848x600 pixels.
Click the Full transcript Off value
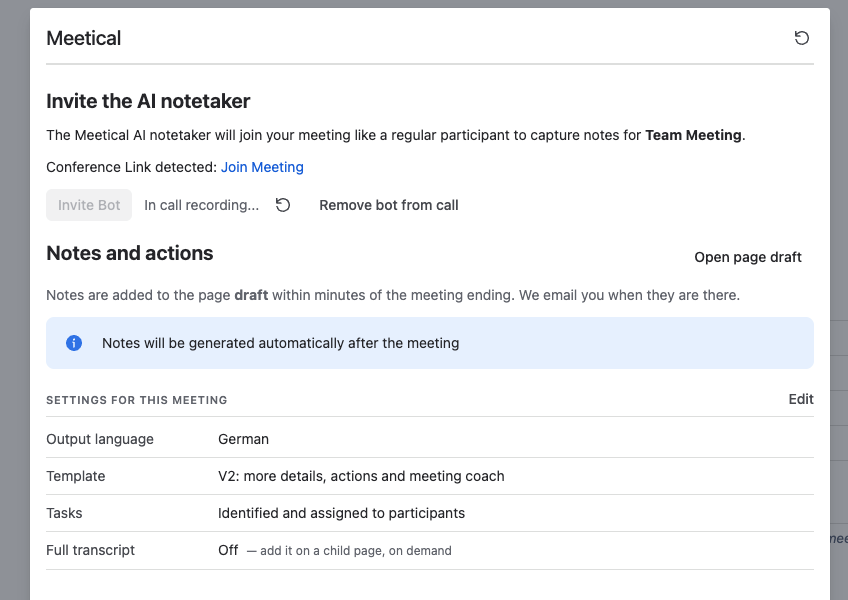pyautogui.click(x=228, y=550)
